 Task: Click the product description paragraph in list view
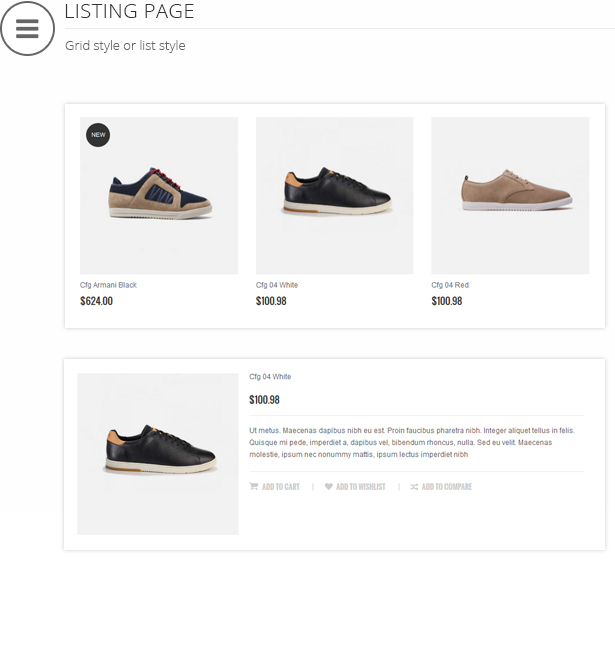pos(412,442)
